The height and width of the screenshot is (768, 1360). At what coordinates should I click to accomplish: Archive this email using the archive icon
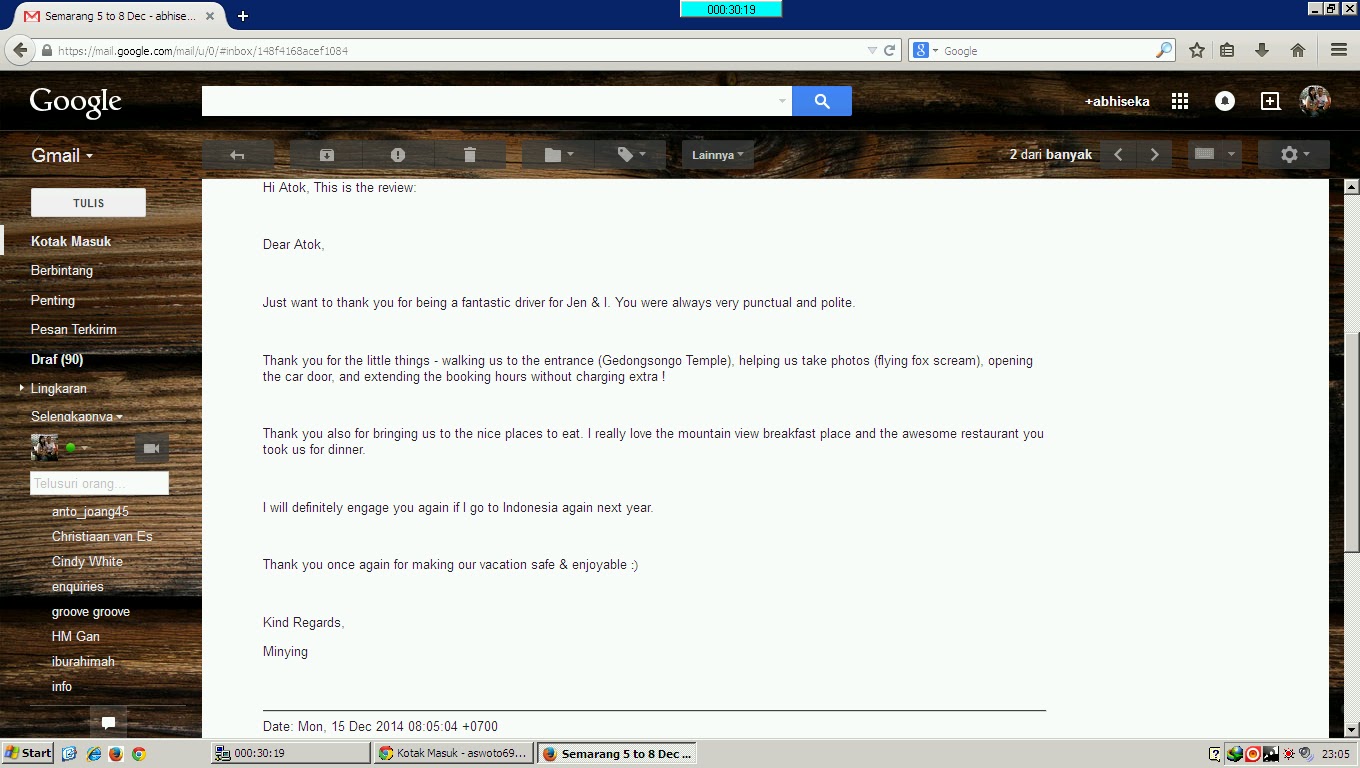326,155
